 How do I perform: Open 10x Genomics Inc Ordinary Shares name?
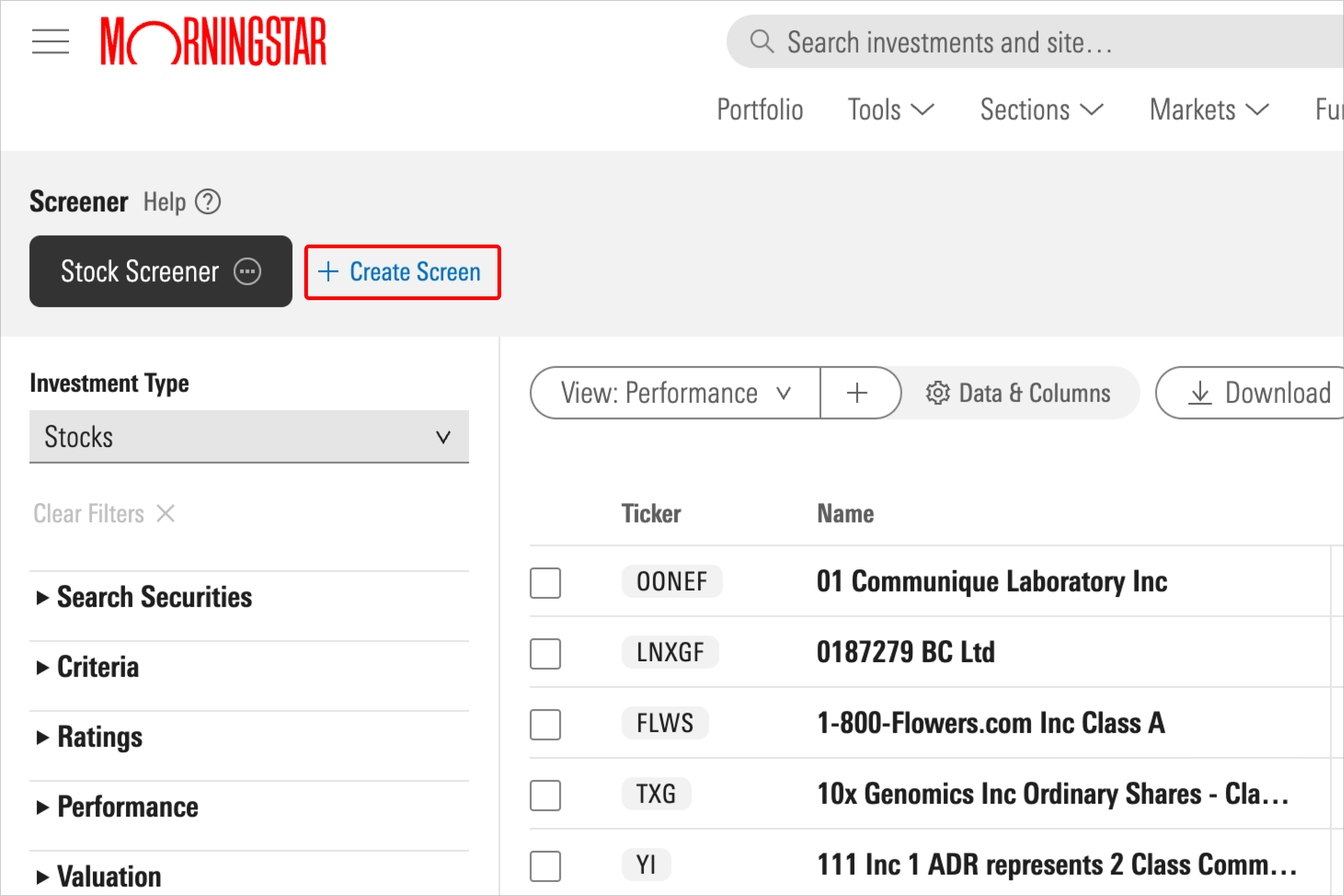pos(1053,794)
